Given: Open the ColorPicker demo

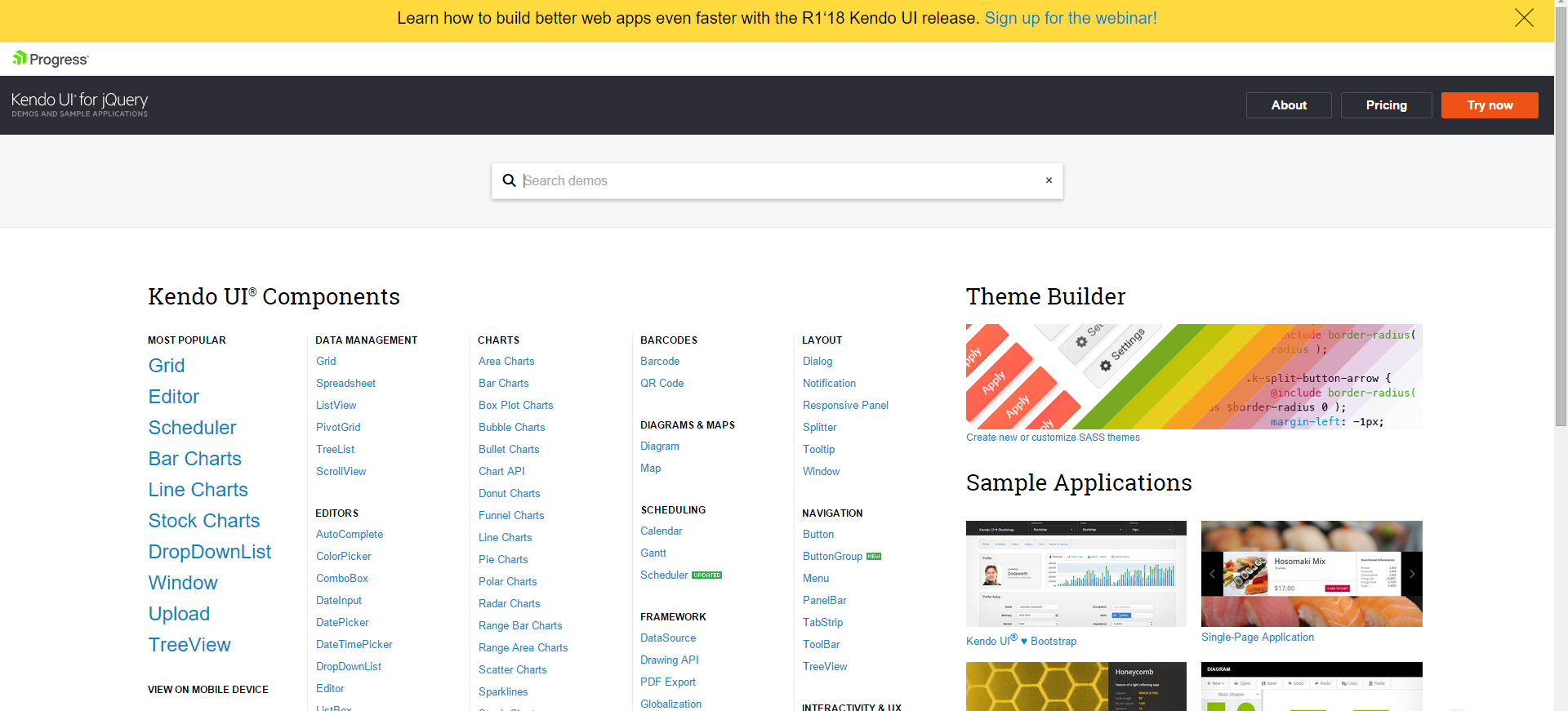Looking at the screenshot, I should point(343,556).
